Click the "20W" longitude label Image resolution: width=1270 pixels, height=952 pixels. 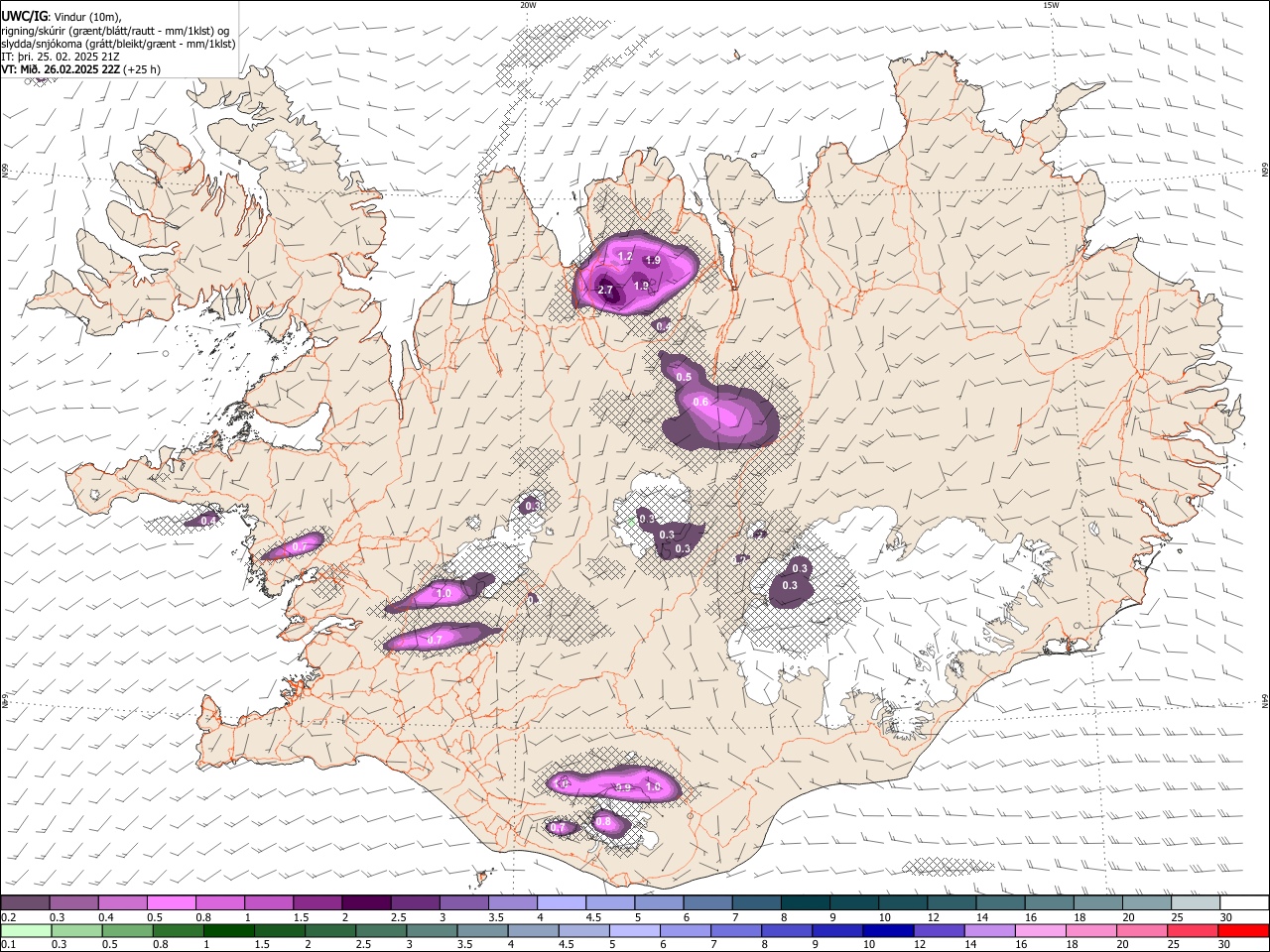pyautogui.click(x=528, y=5)
